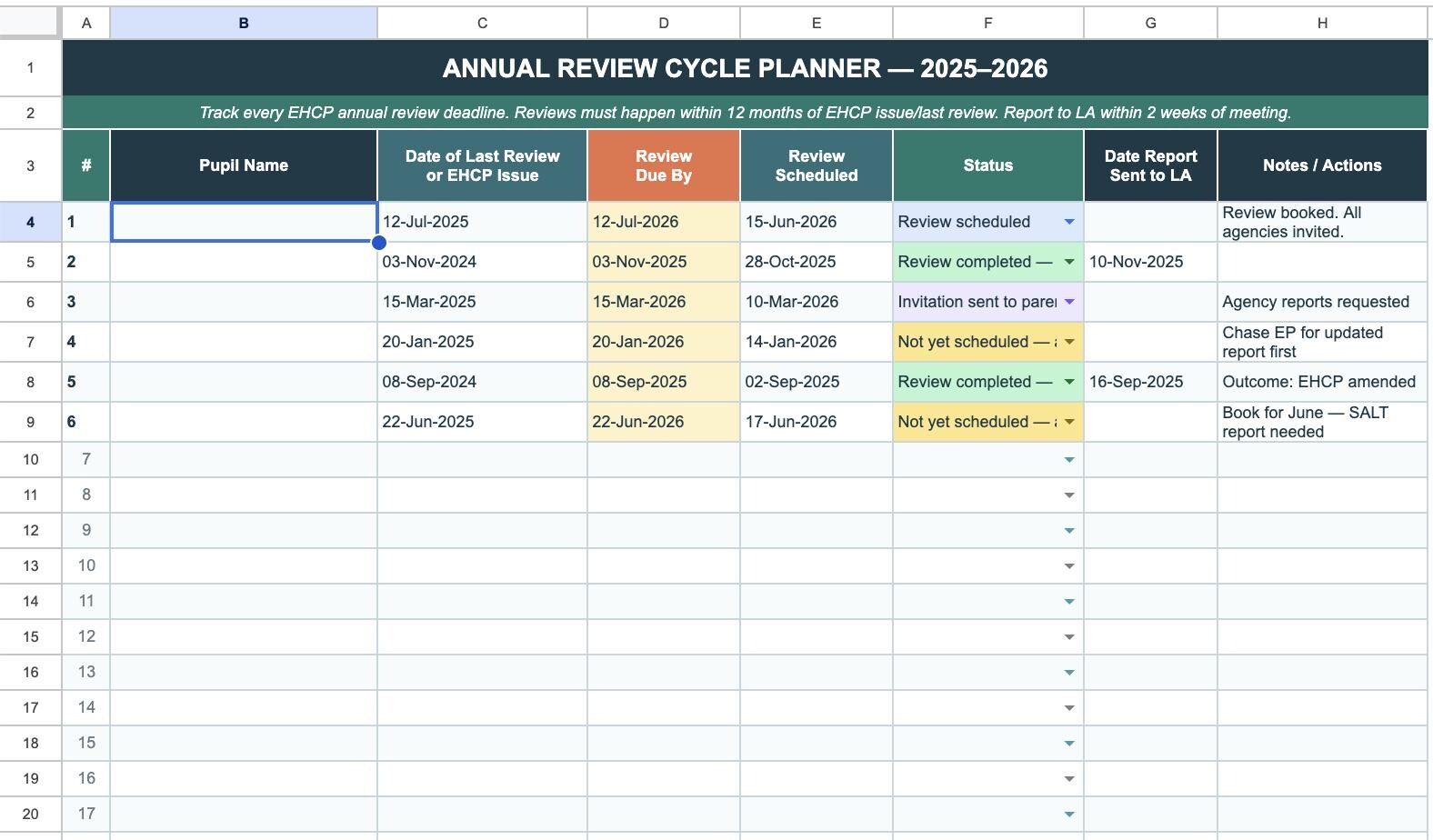
Task: Click the 'Notes / Actions' header cell
Action: pyautogui.click(x=1322, y=165)
